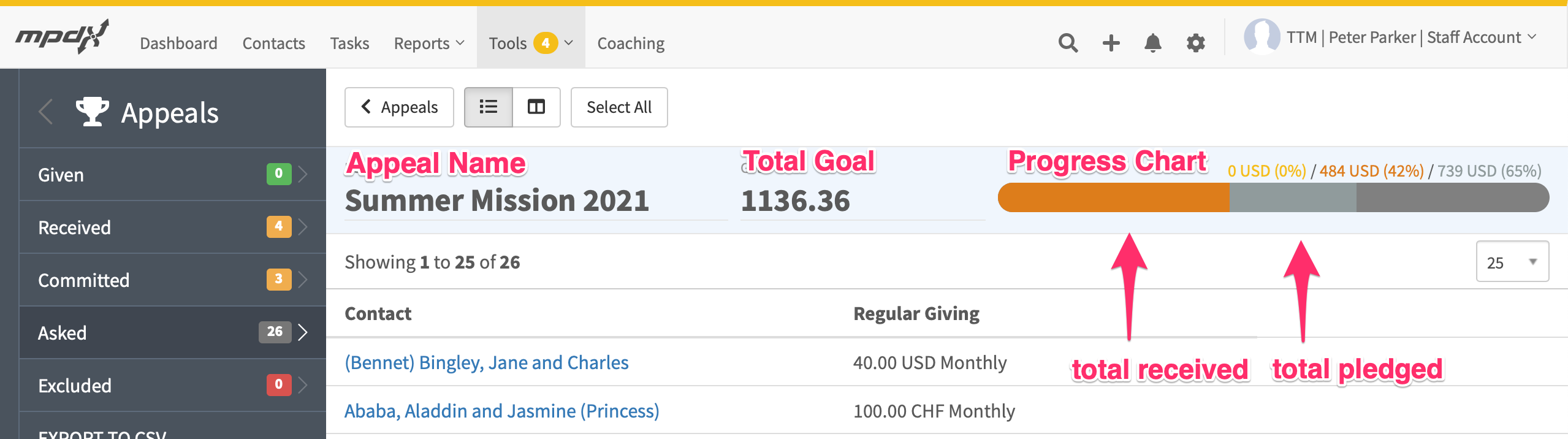Open notifications bell icon
The width and height of the screenshot is (1568, 439).
[1153, 43]
